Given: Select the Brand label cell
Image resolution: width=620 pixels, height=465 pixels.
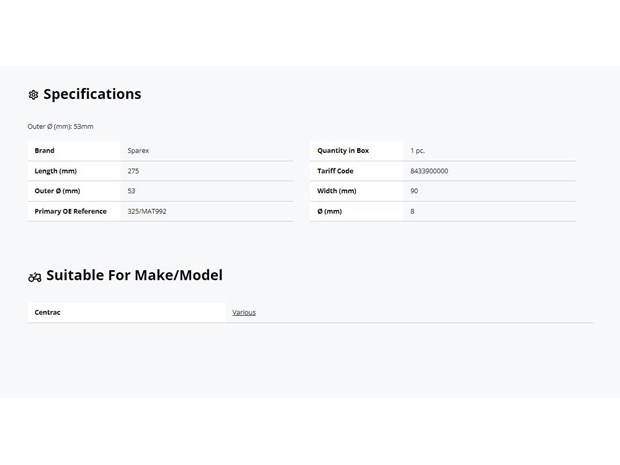Looking at the screenshot, I should coord(74,151).
